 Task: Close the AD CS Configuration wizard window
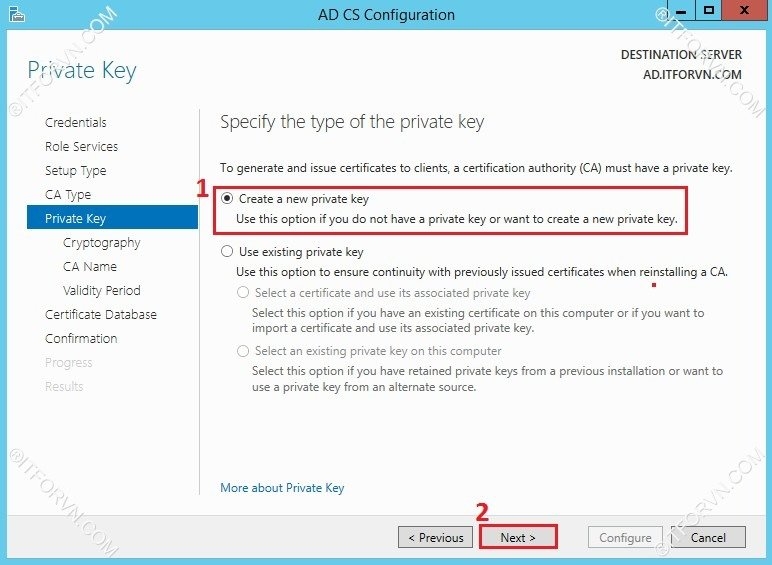741,12
